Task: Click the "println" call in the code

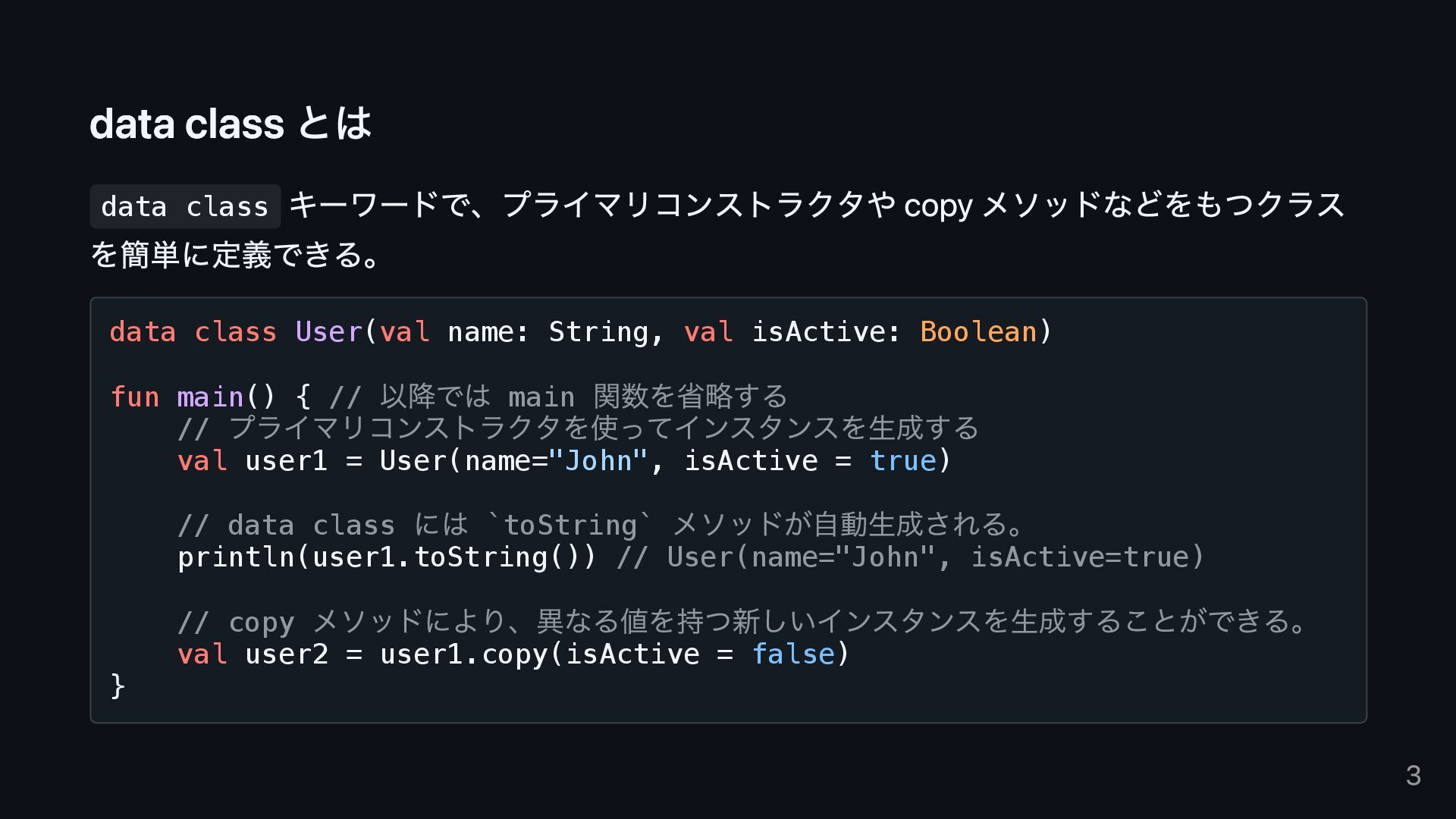Action: pyautogui.click(x=235, y=557)
